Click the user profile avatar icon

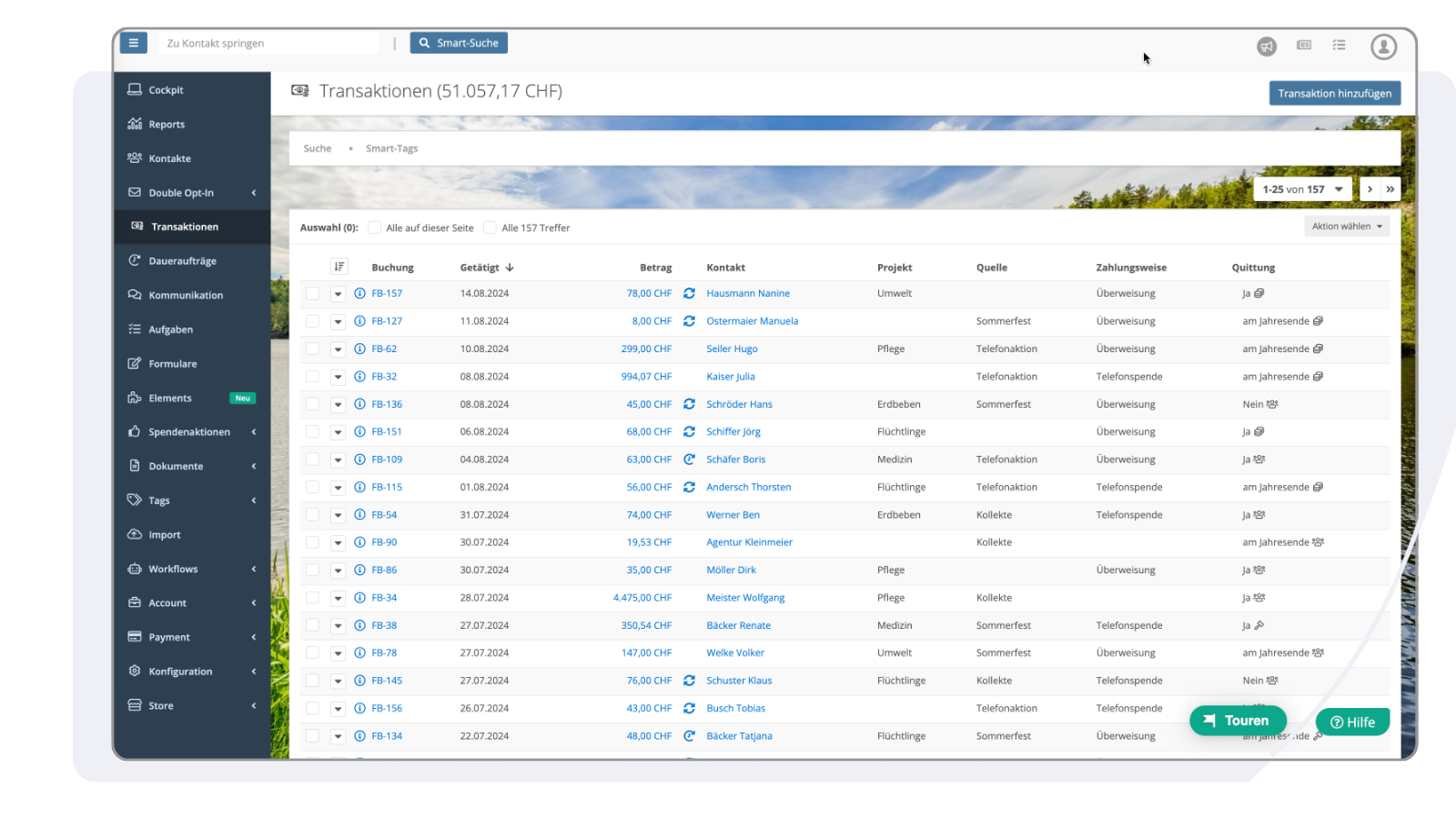click(1383, 46)
